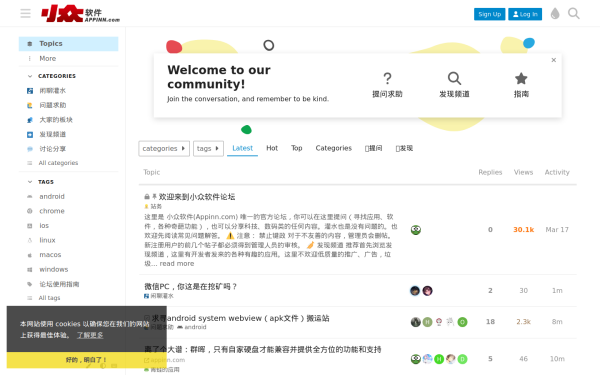Click the chrome tag icon in sidebar
This screenshot has height=375, width=600.
point(30,211)
